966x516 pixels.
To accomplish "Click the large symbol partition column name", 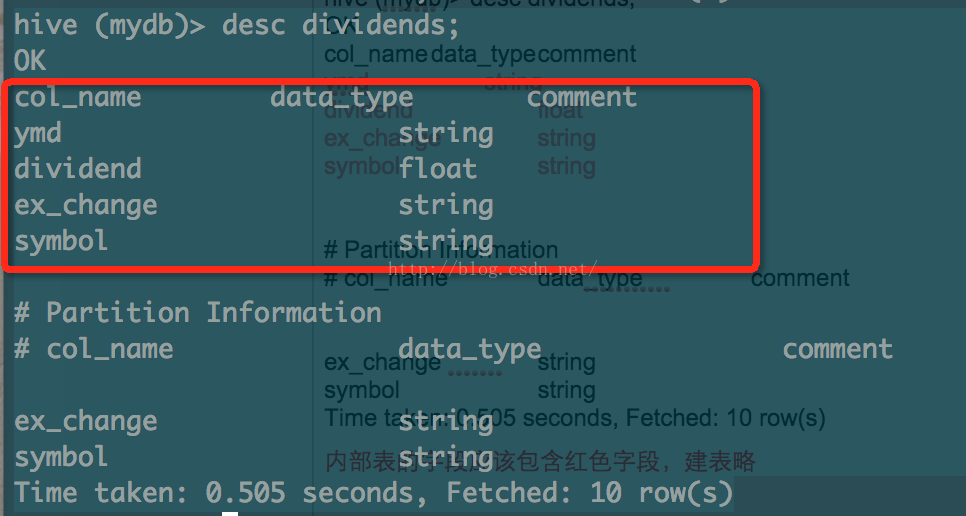I will [61, 457].
